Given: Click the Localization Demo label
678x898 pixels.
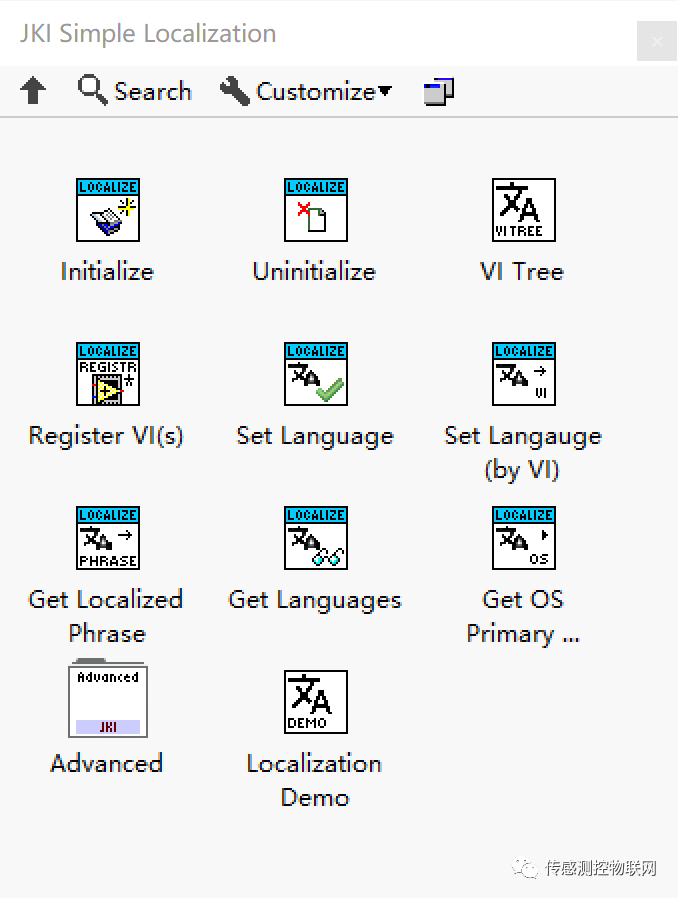Looking at the screenshot, I should pyautogui.click(x=315, y=781).
